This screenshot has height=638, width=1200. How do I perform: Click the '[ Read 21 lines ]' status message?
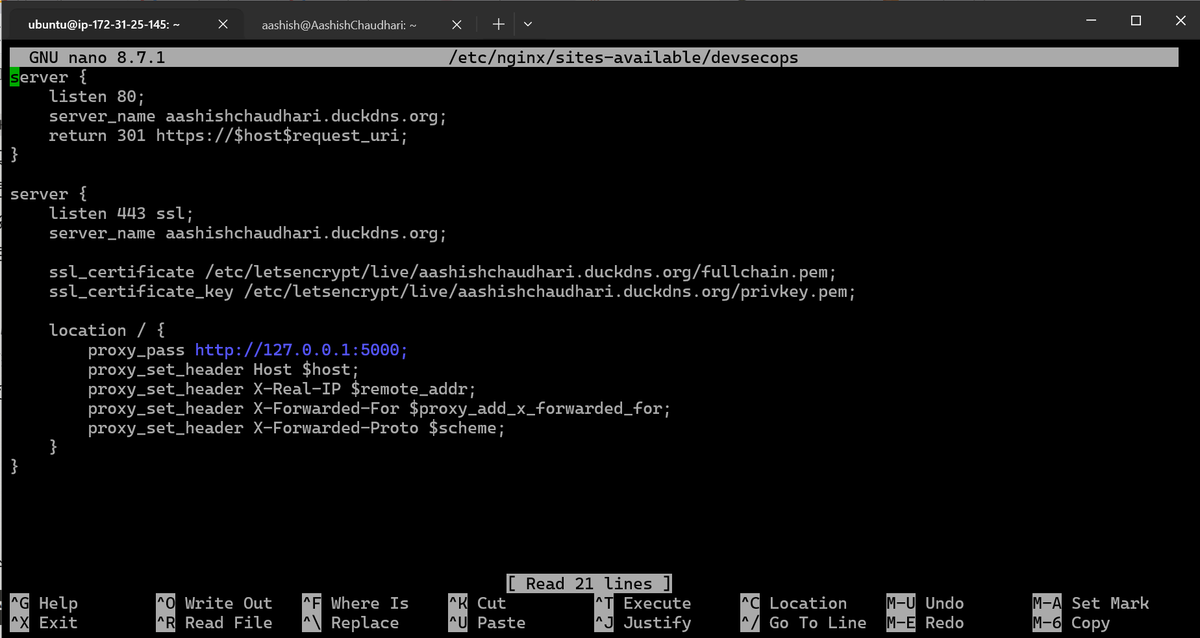pos(589,583)
